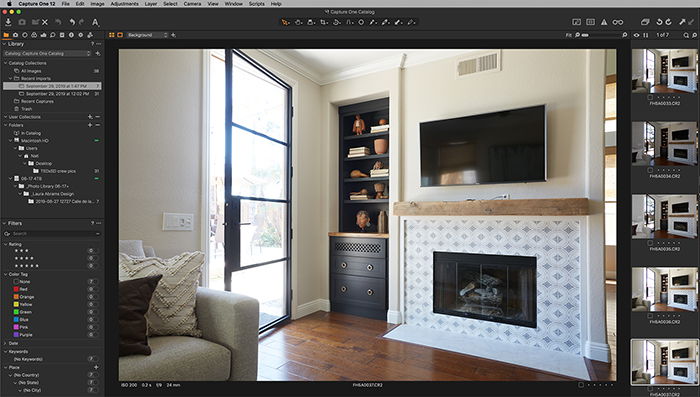Tick the checkbox under thumbnail FH6A0033.CR2
700x397 pixels.
pos(650,97)
